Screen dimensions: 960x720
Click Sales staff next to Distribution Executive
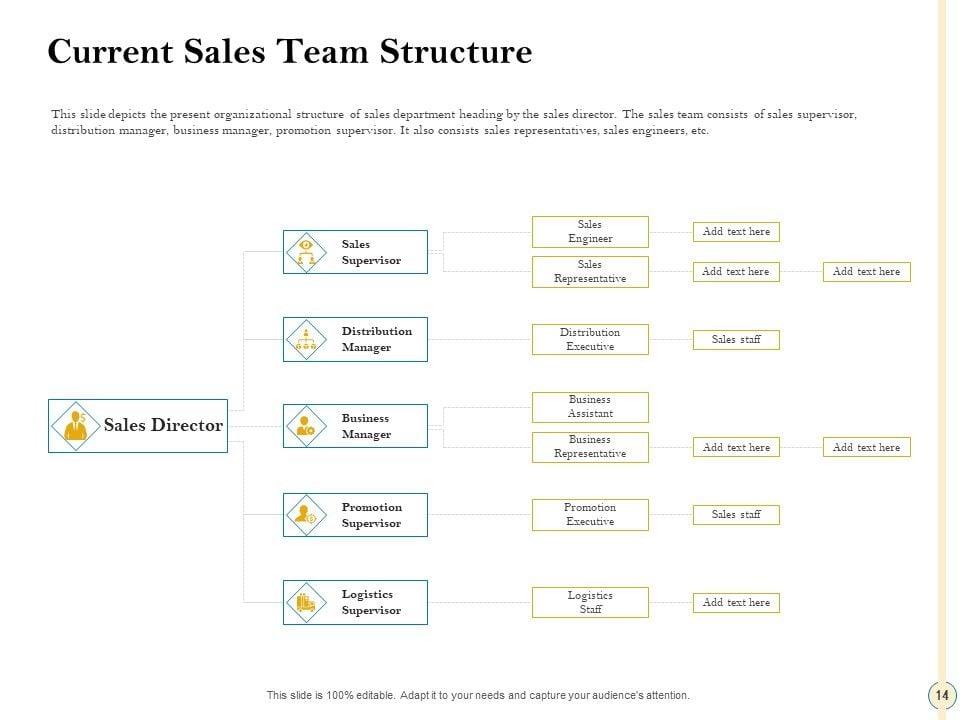[x=736, y=340]
